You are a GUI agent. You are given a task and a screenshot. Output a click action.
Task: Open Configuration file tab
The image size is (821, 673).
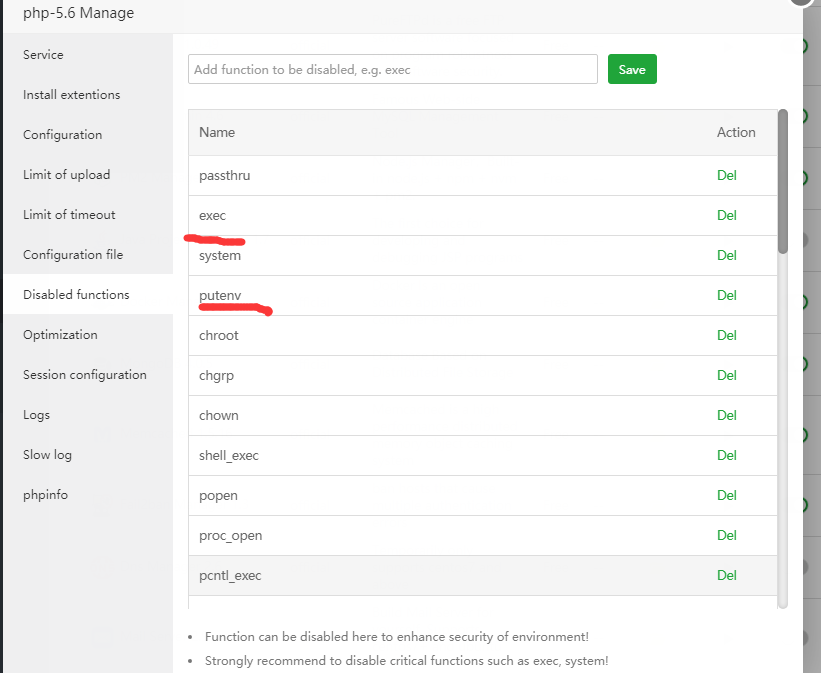(73, 255)
